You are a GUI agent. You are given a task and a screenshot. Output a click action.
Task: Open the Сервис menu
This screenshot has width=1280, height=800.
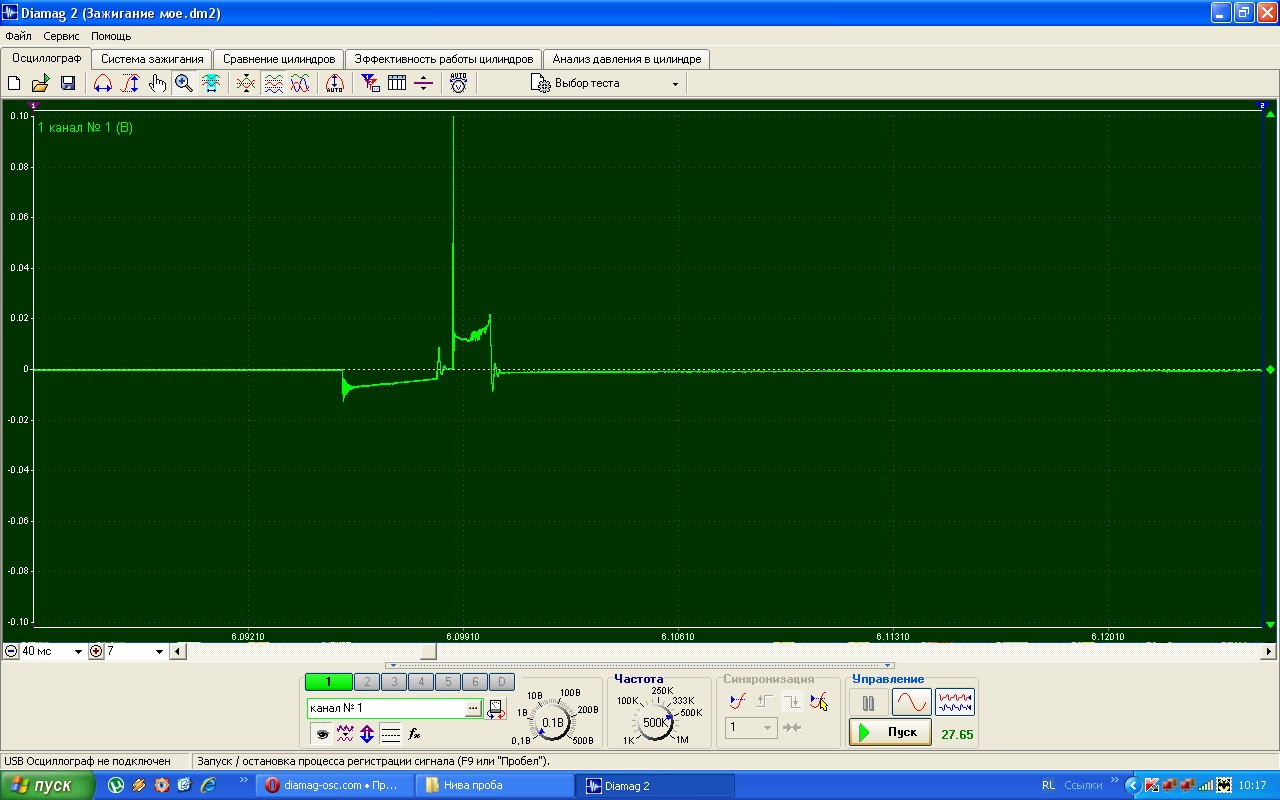tap(61, 36)
